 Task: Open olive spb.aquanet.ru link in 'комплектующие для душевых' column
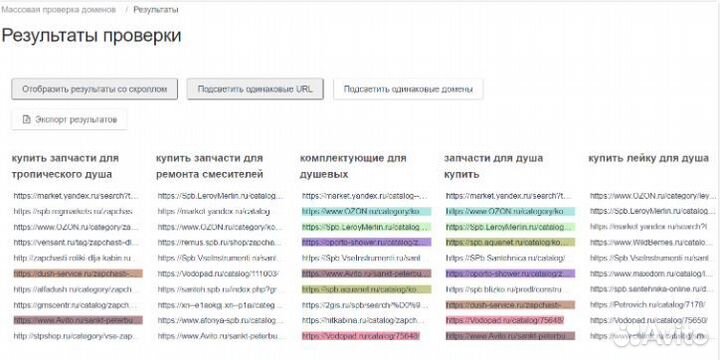[x=366, y=289]
